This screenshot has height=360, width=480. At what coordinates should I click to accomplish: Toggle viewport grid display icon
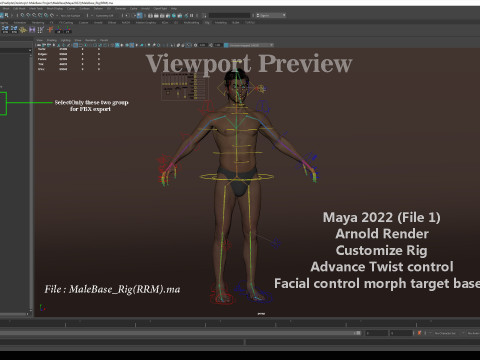coord(75,45)
